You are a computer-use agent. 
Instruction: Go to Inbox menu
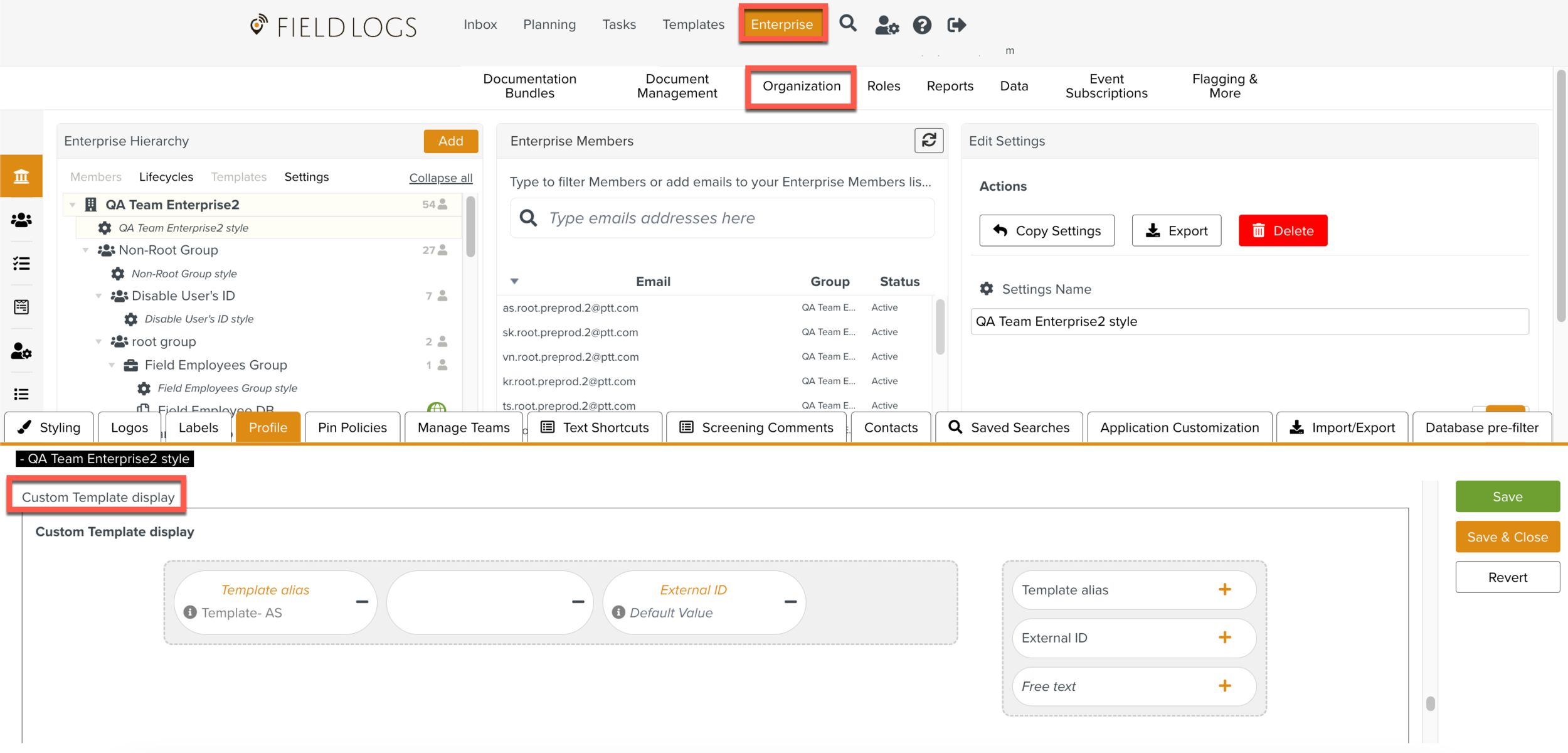(480, 24)
